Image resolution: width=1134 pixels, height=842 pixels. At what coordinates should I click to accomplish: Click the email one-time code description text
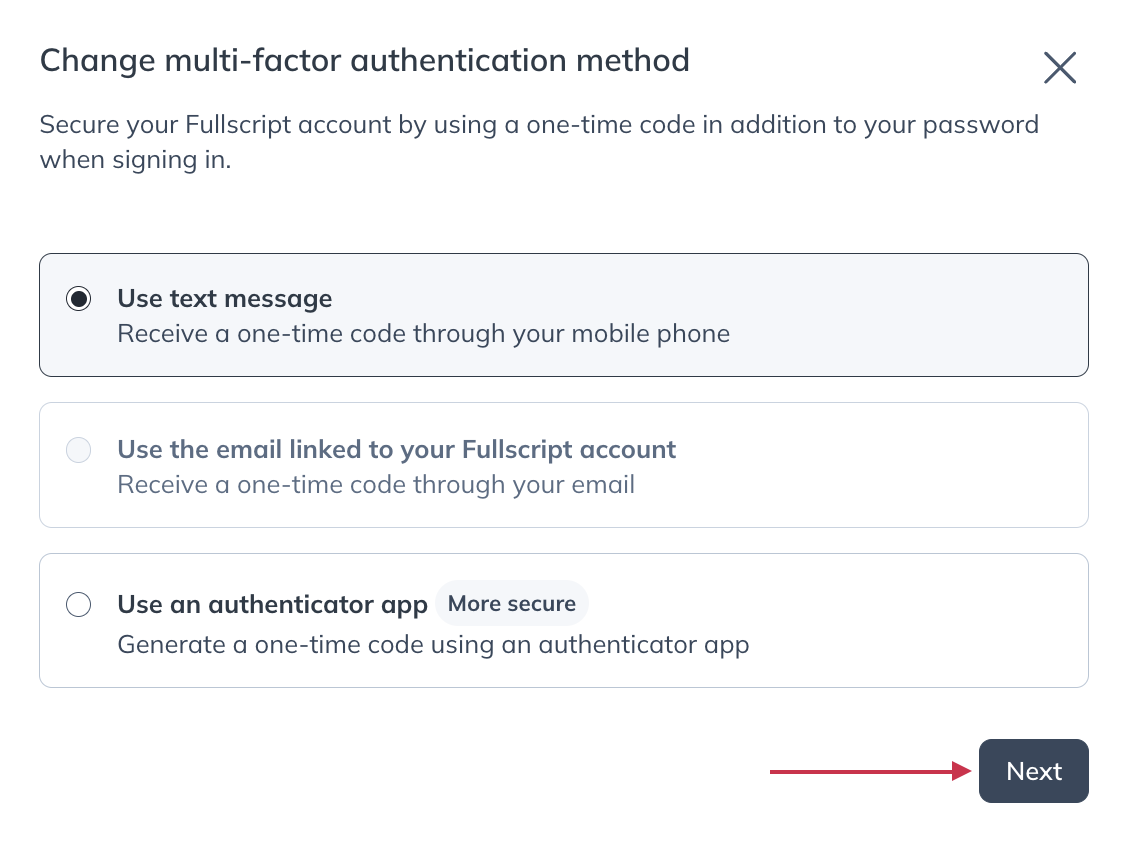[x=376, y=484]
